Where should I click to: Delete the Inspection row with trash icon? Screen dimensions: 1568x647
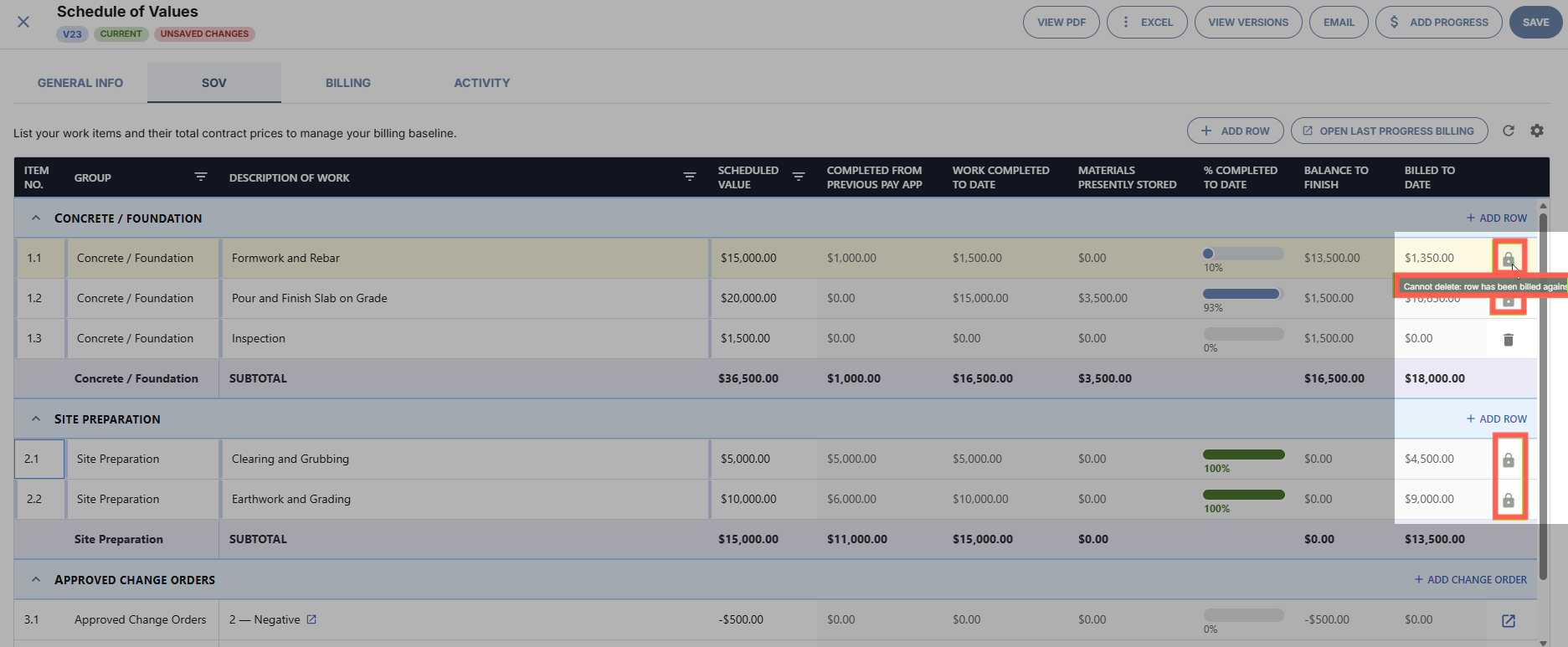pyautogui.click(x=1509, y=339)
